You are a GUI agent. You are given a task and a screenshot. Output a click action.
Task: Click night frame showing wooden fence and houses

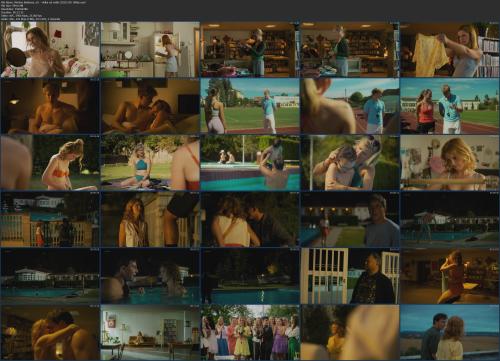pyautogui.click(x=50, y=219)
